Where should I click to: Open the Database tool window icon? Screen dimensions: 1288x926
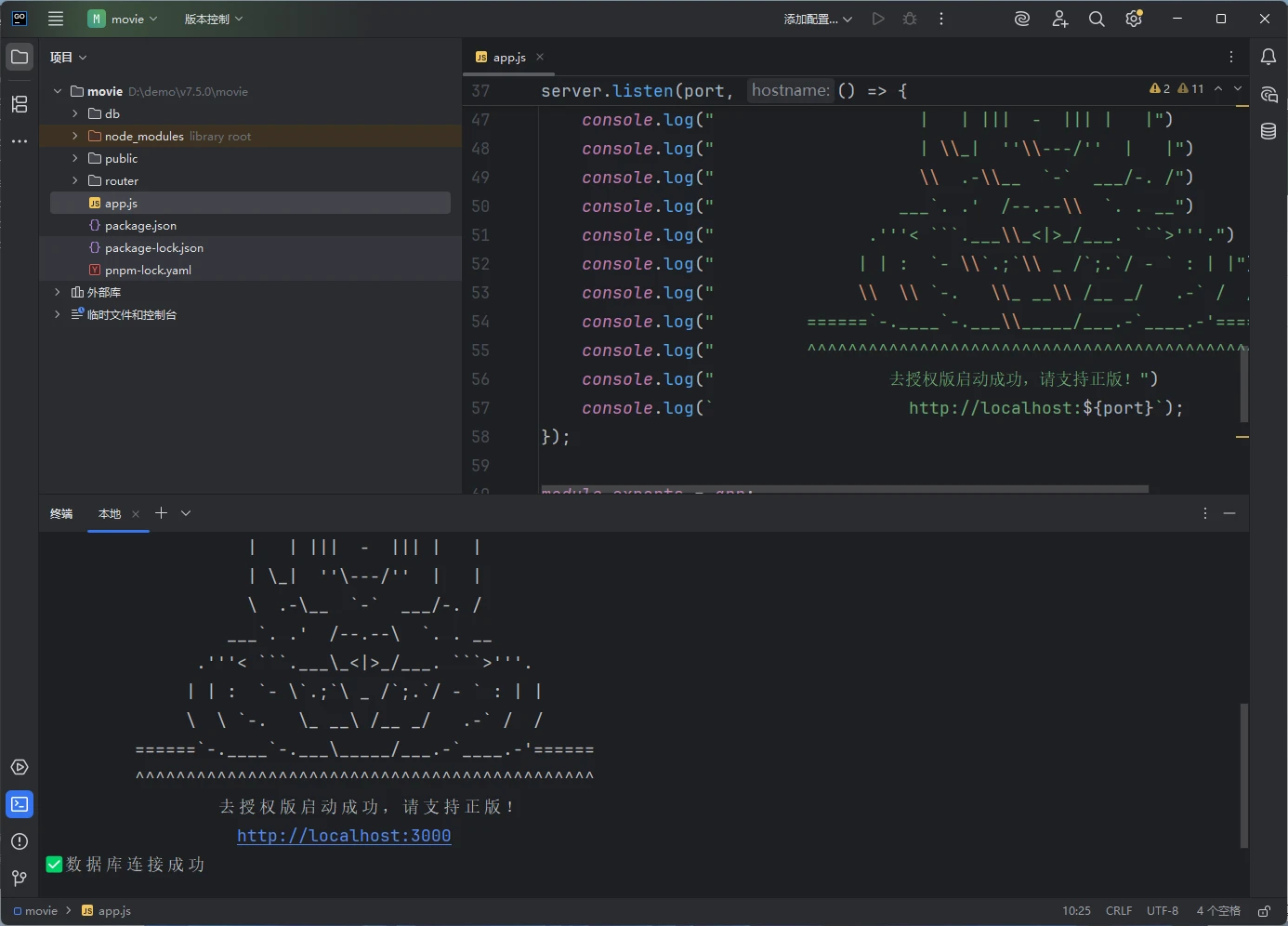tap(1268, 131)
